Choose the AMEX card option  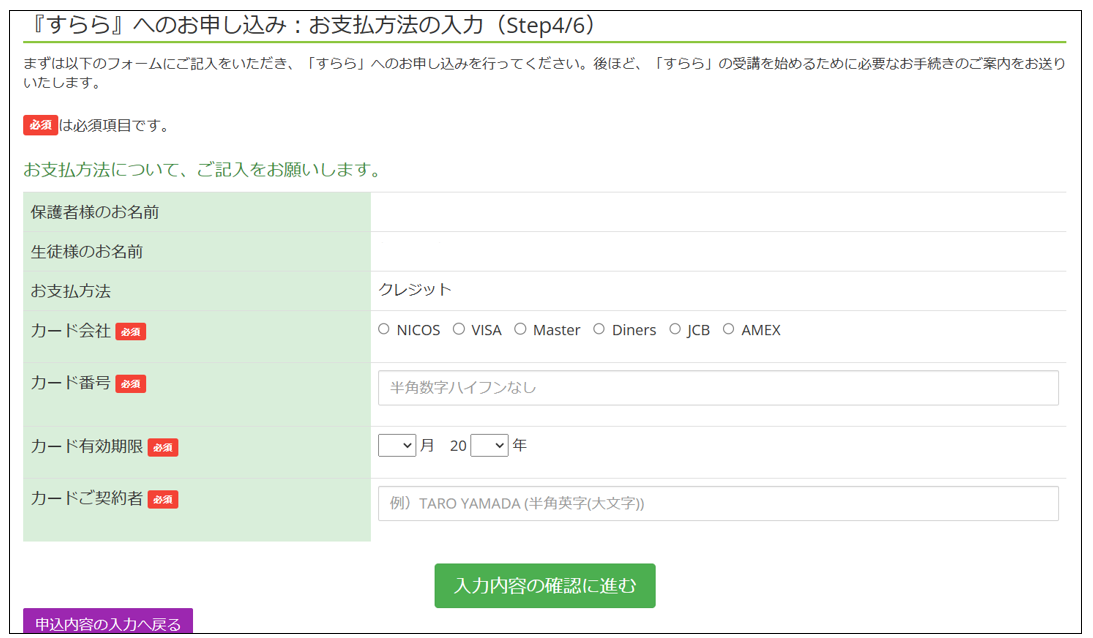coord(728,329)
